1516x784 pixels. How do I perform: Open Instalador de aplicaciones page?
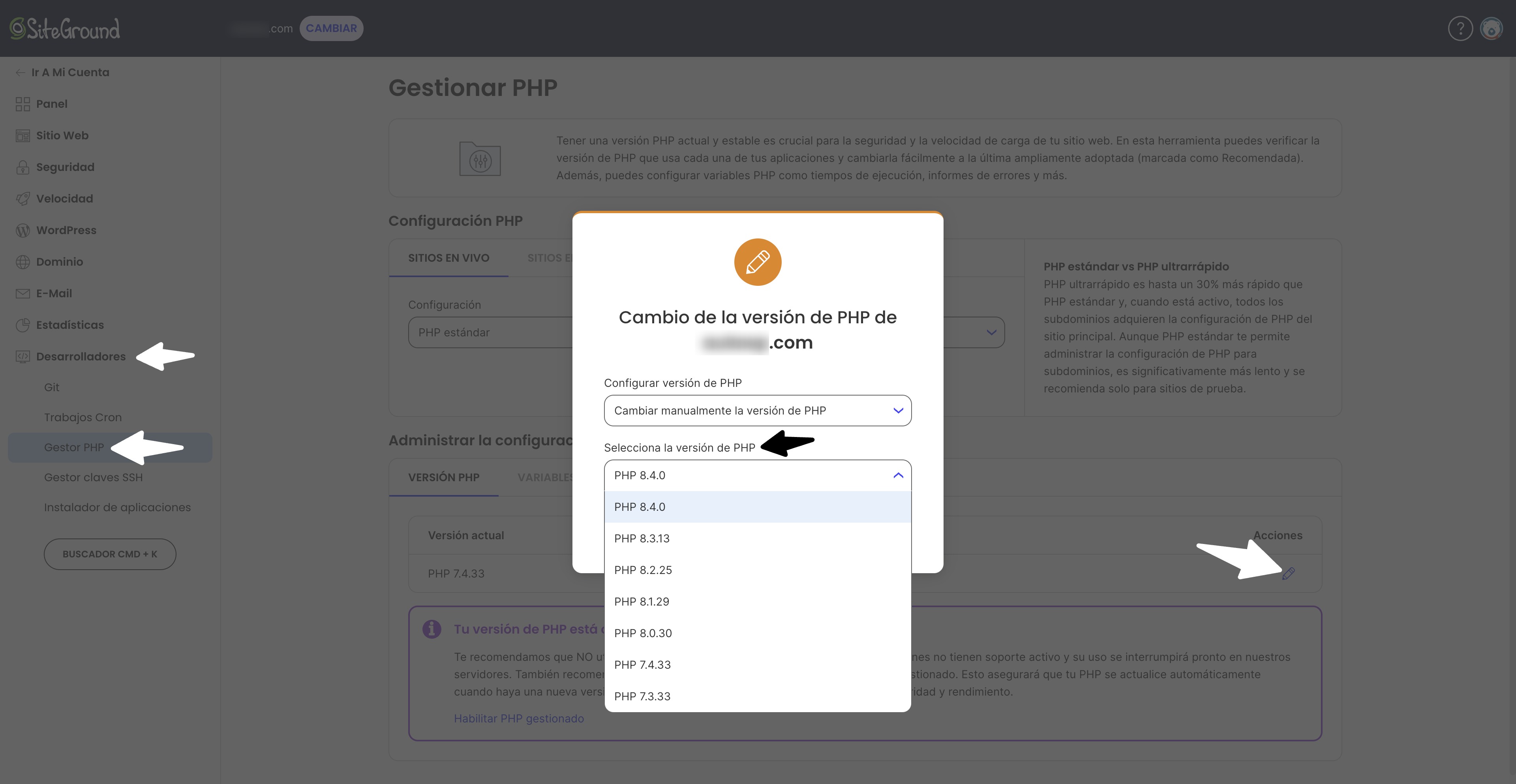[x=117, y=507]
